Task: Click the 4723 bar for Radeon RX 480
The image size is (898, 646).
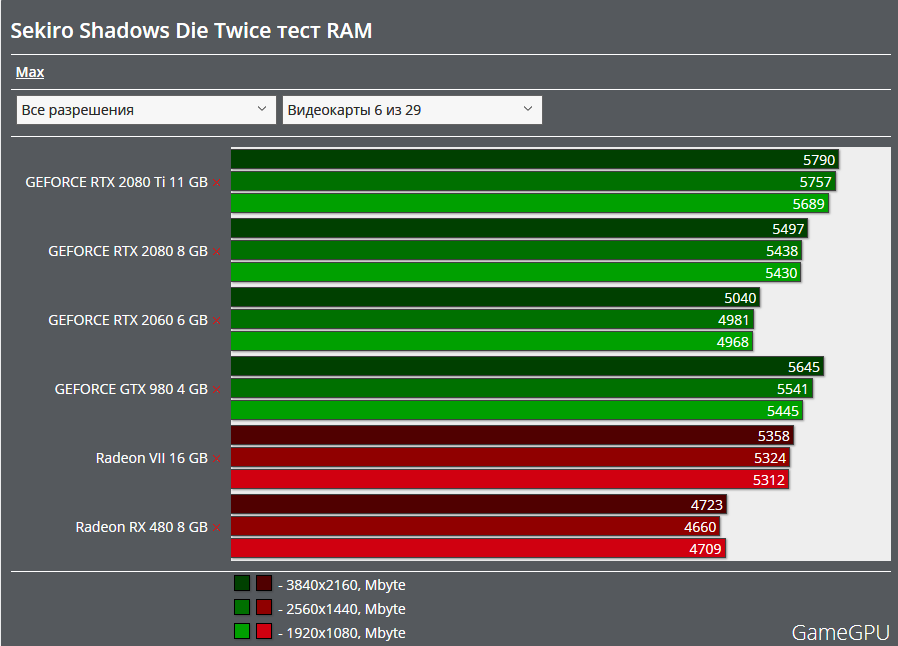Action: (479, 505)
